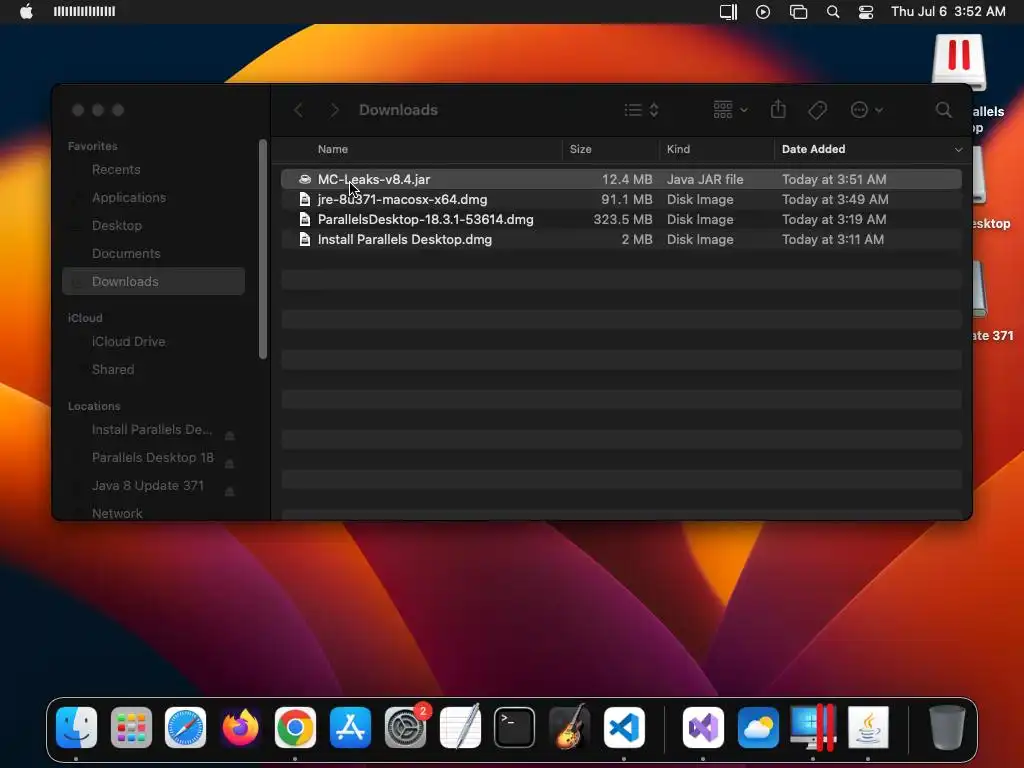Sort files by the Size column
Screen dimensions: 1024x768
click(x=581, y=150)
